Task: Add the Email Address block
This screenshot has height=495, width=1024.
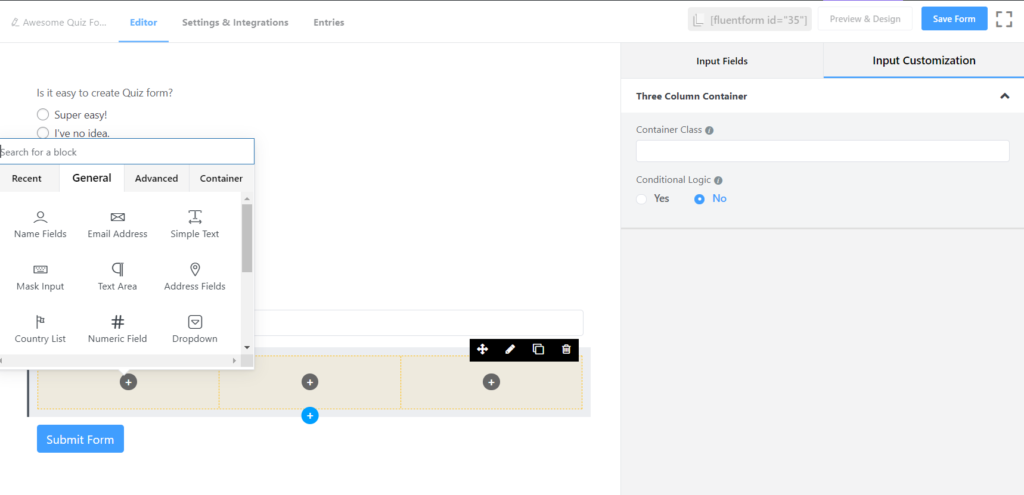Action: [118, 225]
